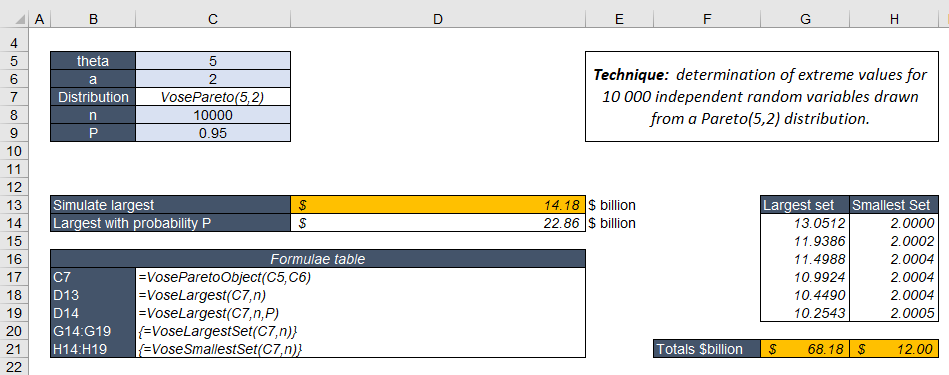The height and width of the screenshot is (375, 949).
Task: Select P value cell containing 0.95
Action: (x=213, y=133)
